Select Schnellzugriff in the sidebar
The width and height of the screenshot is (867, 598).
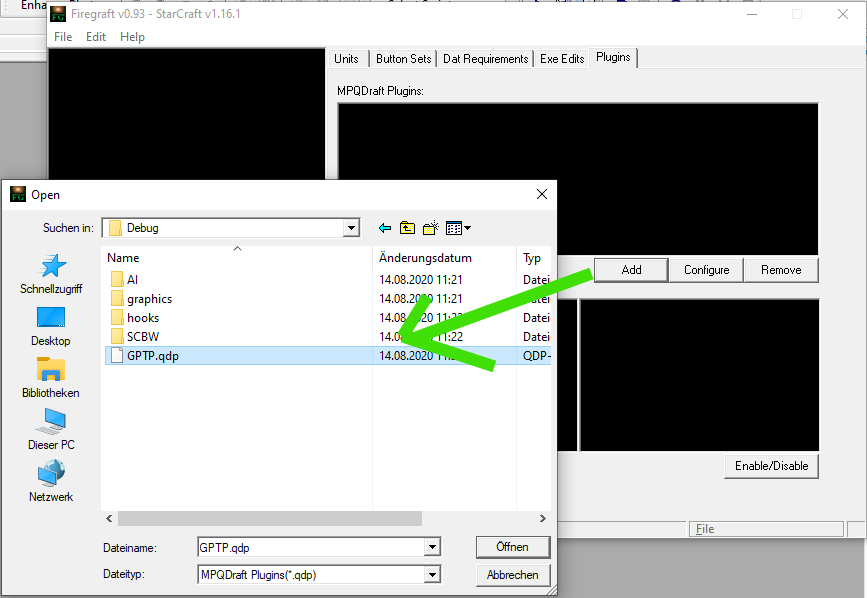coord(51,273)
